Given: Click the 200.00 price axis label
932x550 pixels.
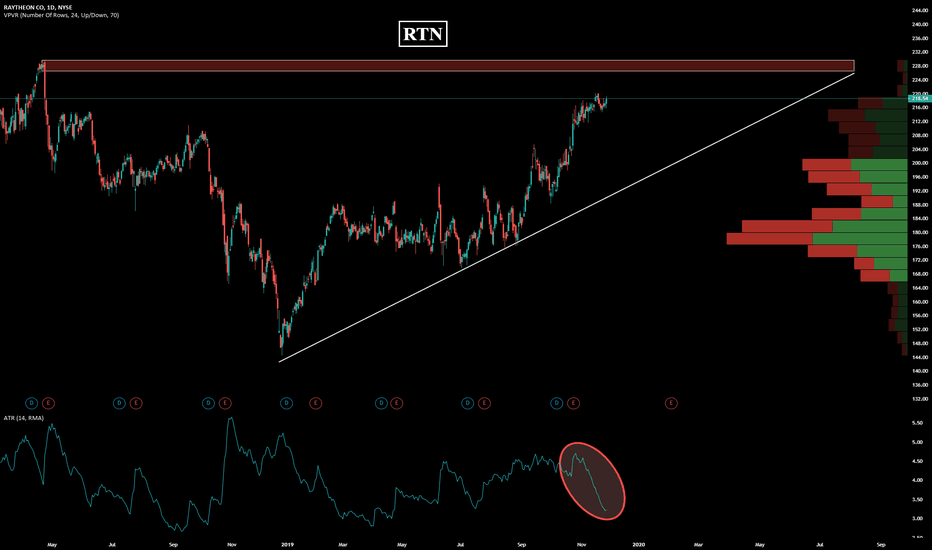Looking at the screenshot, I should [920, 163].
